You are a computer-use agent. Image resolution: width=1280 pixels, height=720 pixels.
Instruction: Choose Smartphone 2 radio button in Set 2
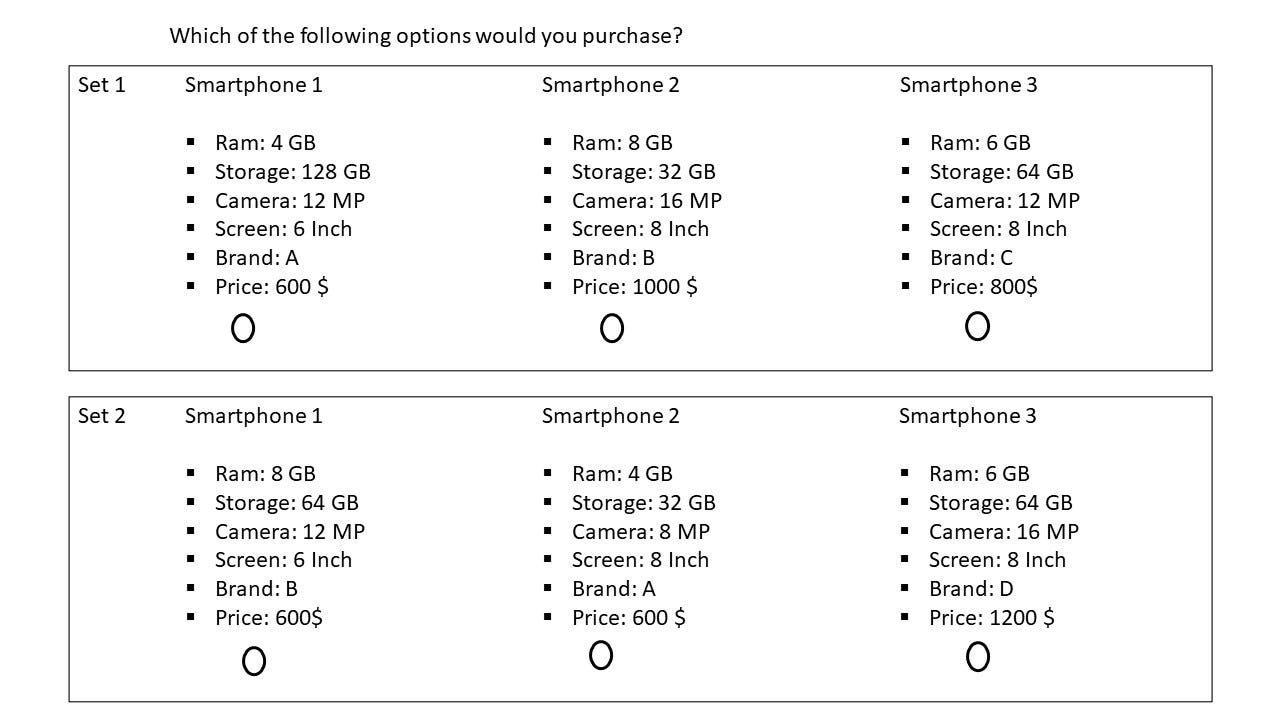coord(601,655)
